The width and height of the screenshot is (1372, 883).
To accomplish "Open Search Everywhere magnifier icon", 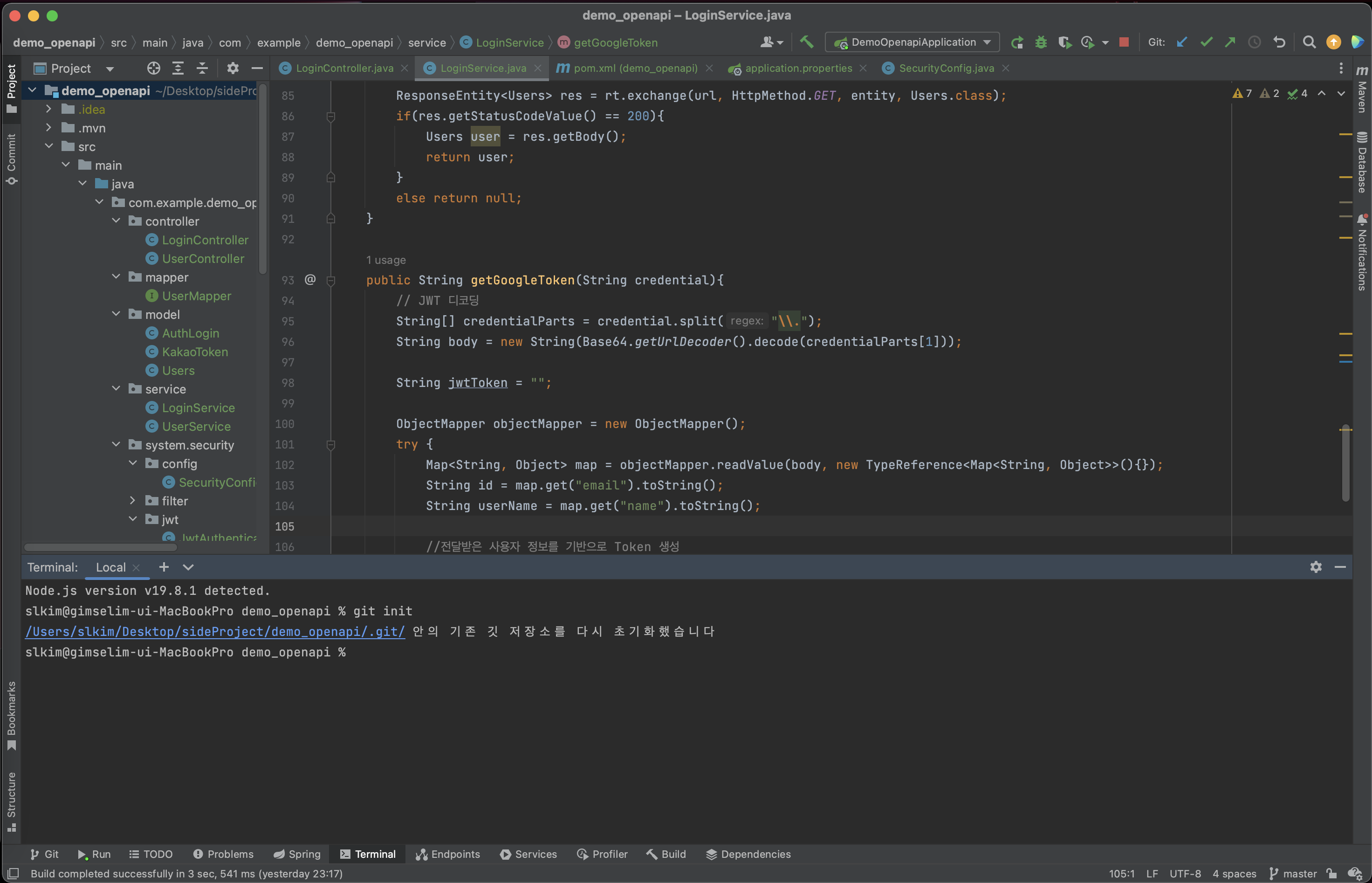I will click(x=1309, y=42).
